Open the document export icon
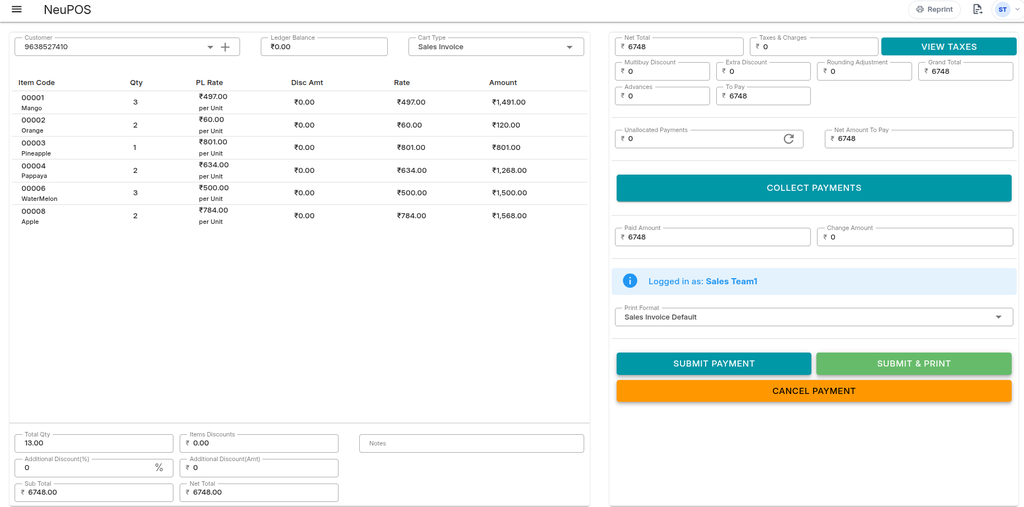The height and width of the screenshot is (507, 1024). 977,9
